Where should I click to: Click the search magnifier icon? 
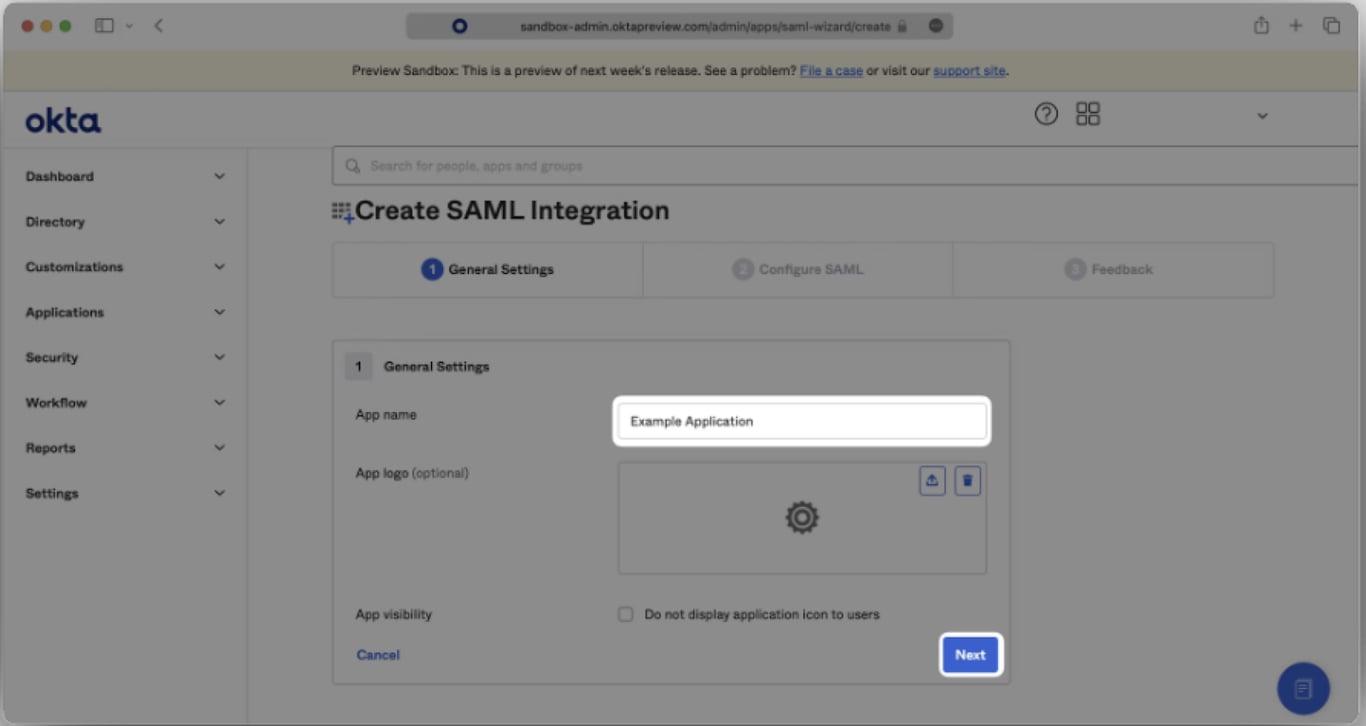click(352, 166)
